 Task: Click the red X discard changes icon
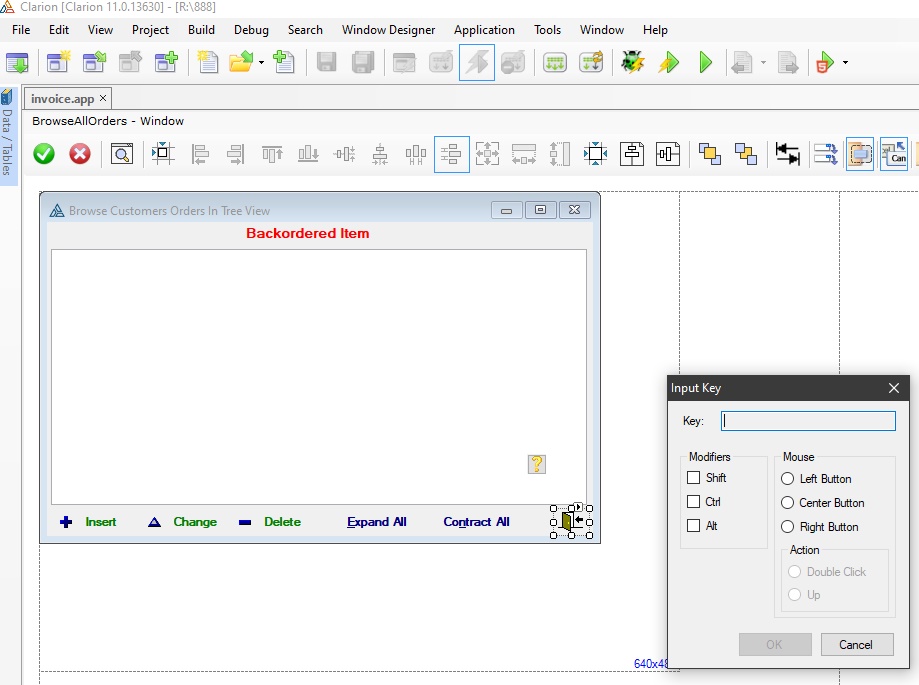tap(80, 154)
